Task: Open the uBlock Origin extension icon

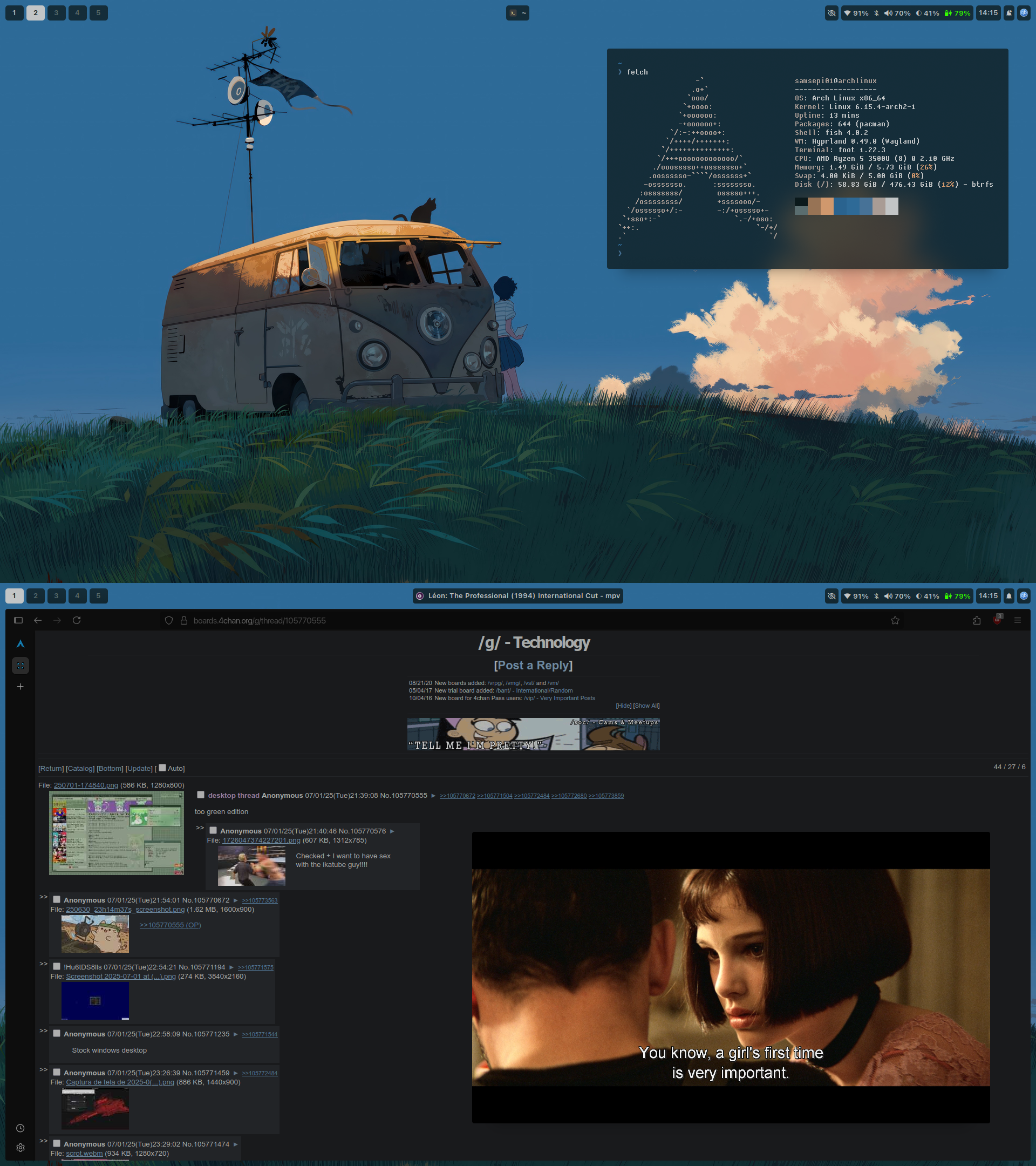Action: [x=997, y=620]
